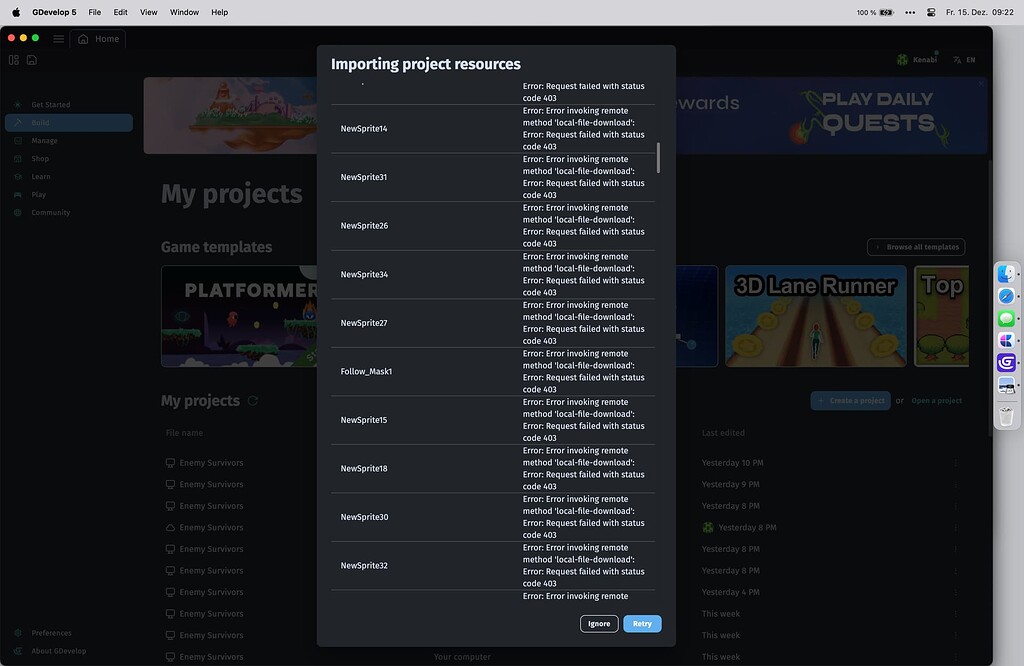Viewport: 1024px width, 666px height.
Task: Select the NewSprite34 row in the error list
Action: (x=492, y=274)
